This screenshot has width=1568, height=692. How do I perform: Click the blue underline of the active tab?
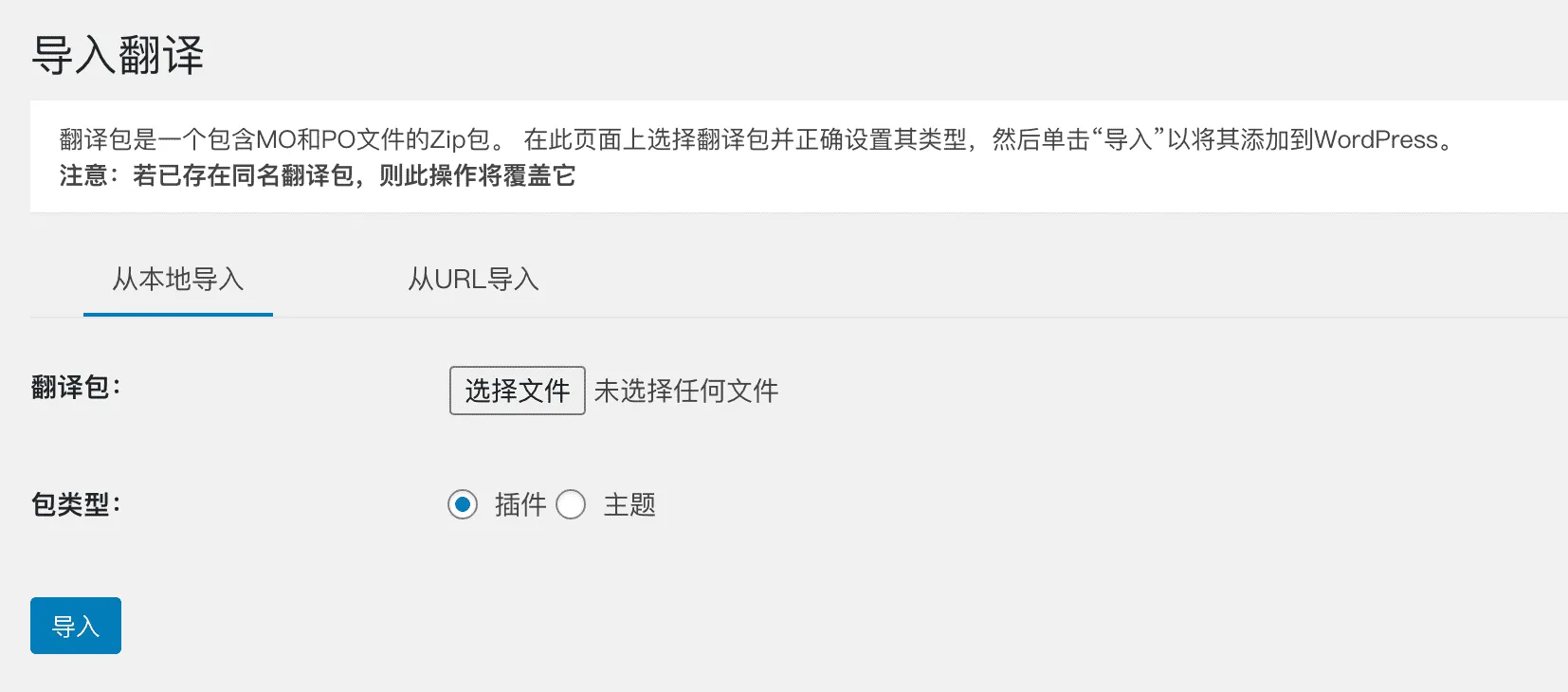(178, 315)
